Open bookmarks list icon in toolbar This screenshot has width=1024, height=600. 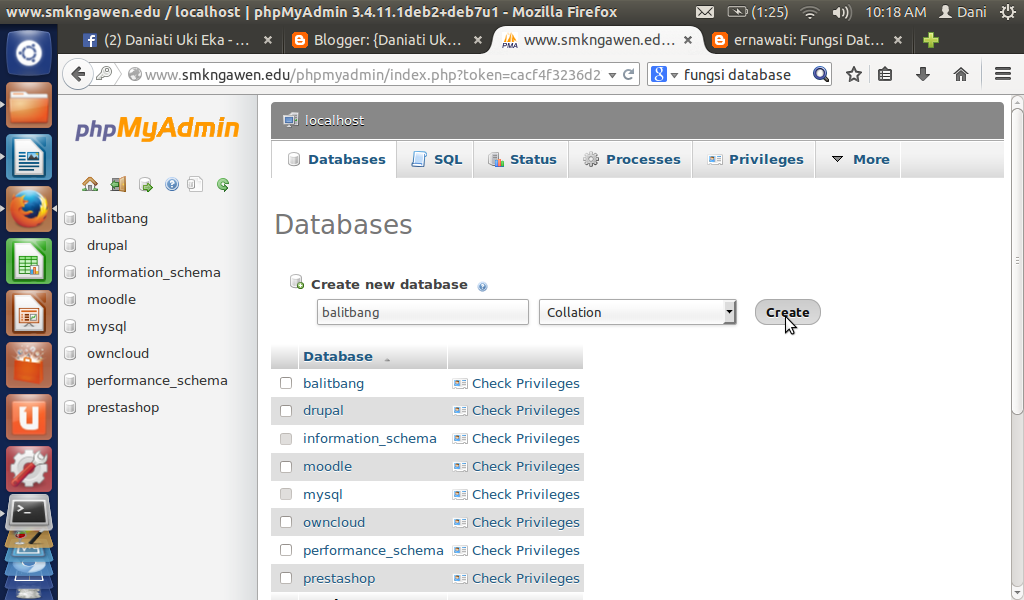(885, 74)
